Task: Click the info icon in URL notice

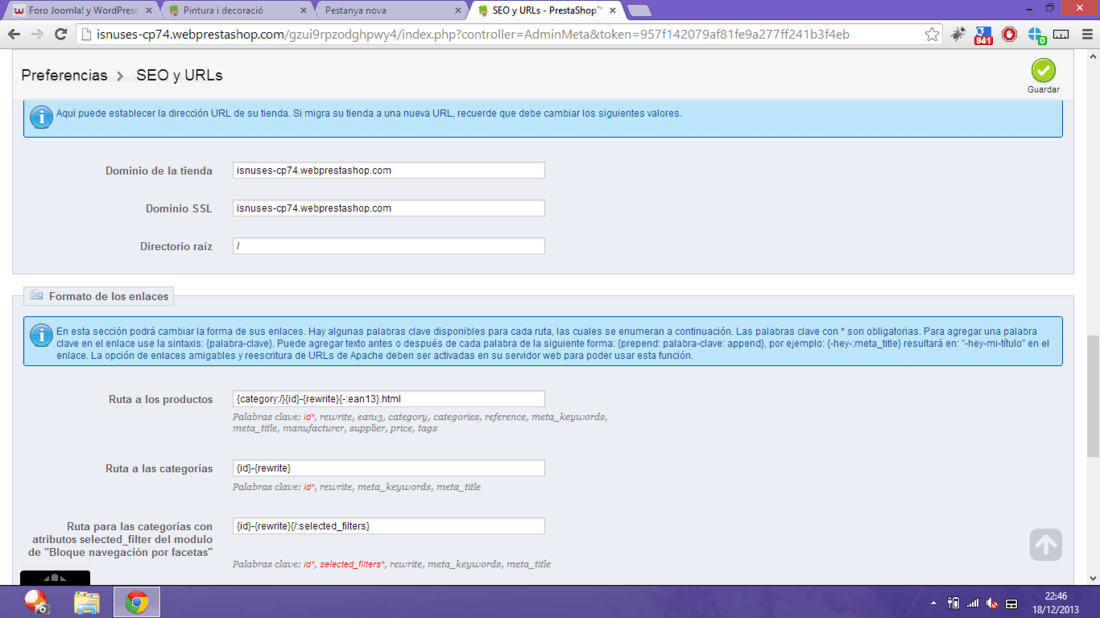Action: [41, 116]
